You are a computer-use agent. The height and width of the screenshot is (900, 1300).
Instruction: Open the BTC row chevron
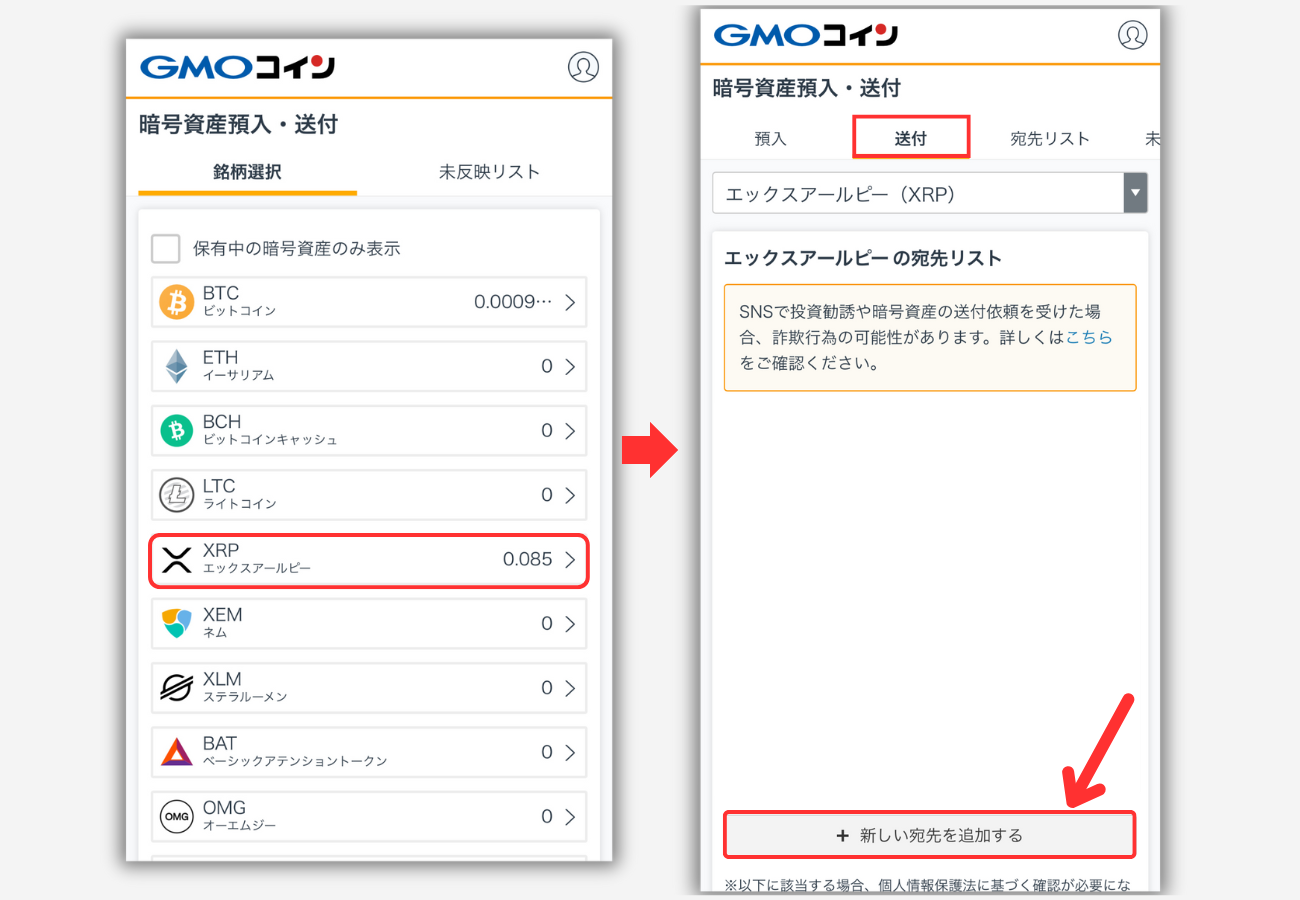pyautogui.click(x=570, y=302)
